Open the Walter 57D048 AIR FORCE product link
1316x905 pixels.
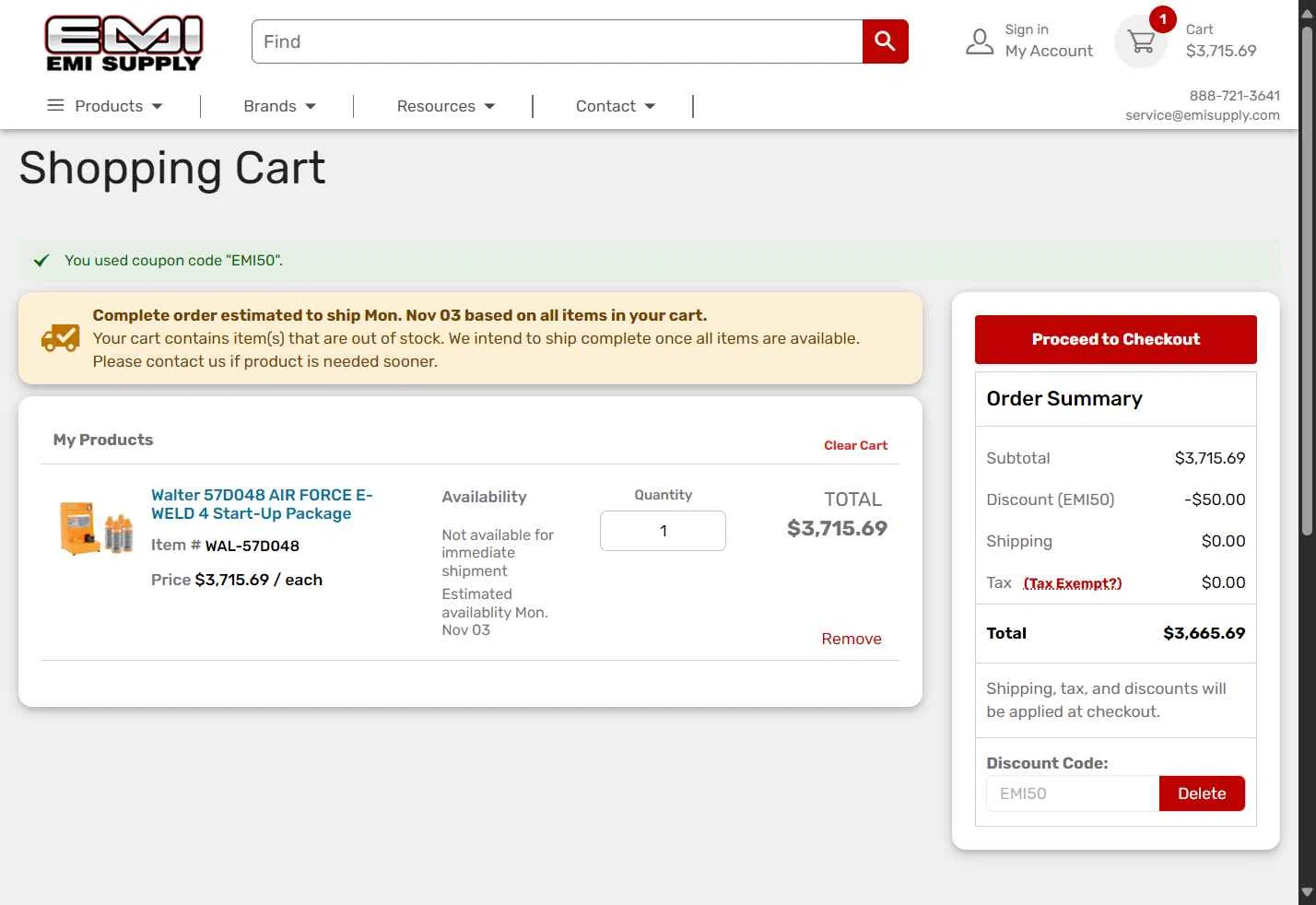[262, 504]
